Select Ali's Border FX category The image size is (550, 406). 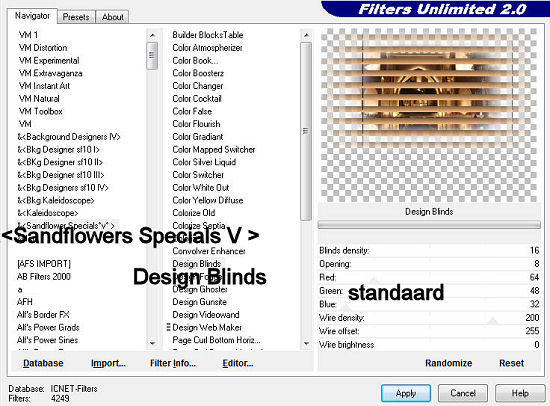43,314
